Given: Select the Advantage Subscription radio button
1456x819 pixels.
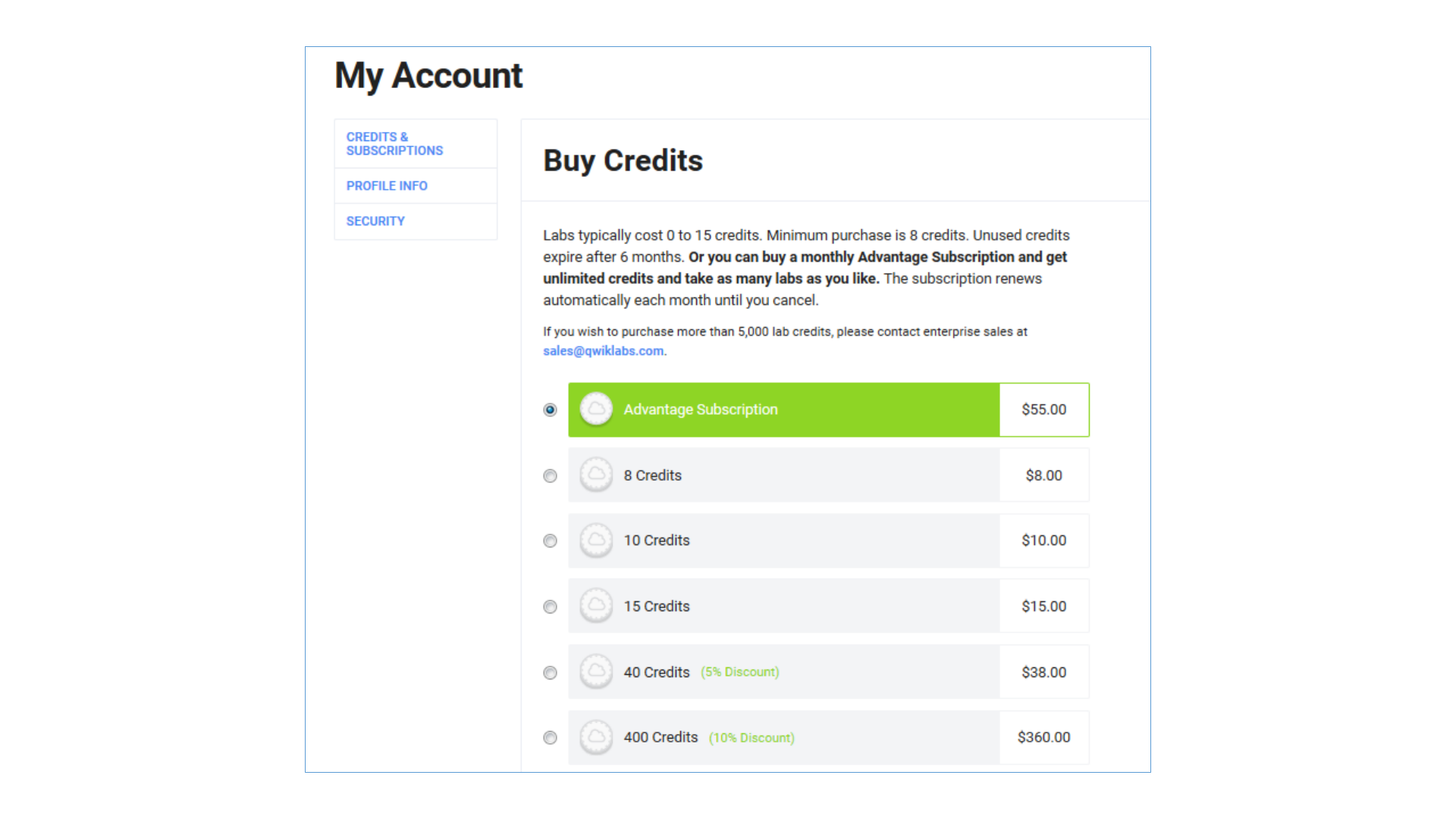Looking at the screenshot, I should (551, 410).
